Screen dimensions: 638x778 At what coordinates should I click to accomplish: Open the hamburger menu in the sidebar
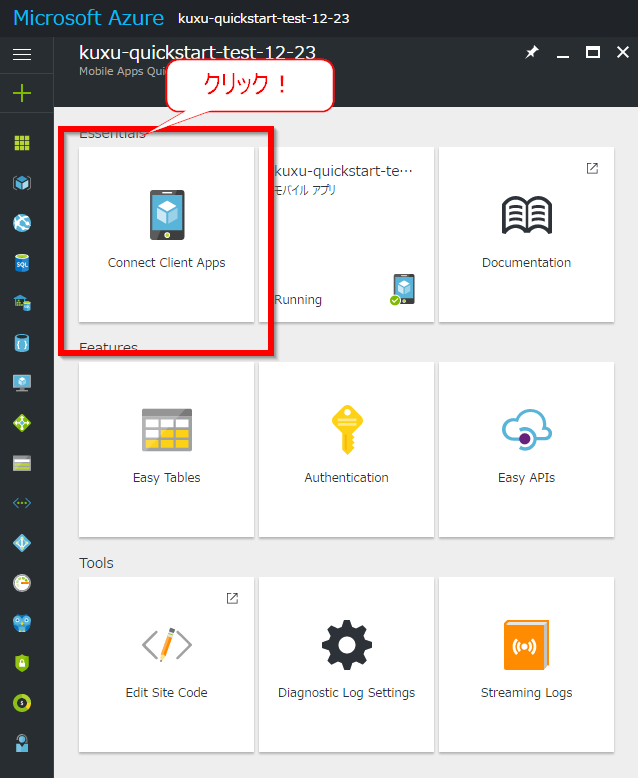22,54
